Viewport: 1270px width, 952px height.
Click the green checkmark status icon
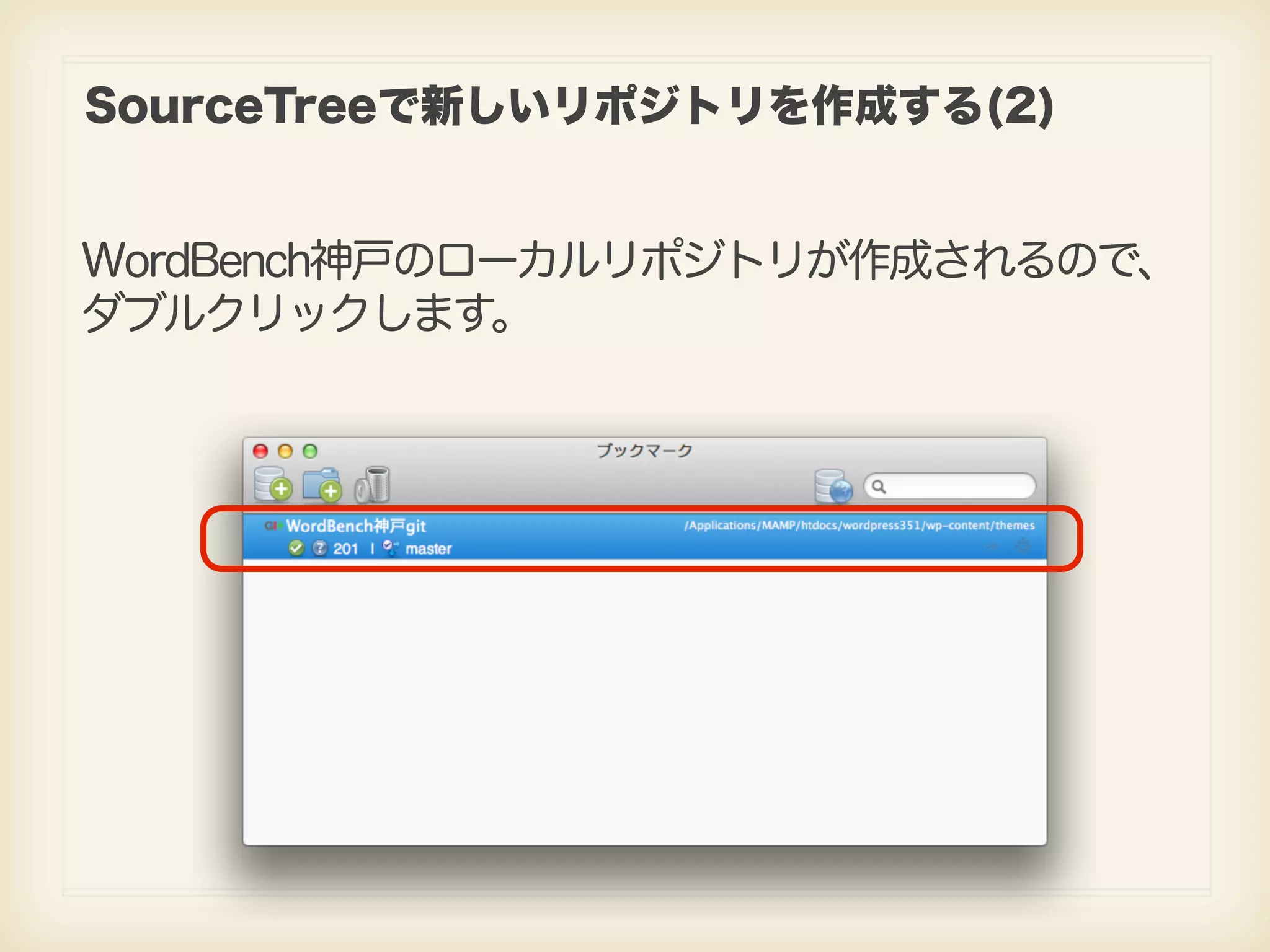(x=296, y=549)
